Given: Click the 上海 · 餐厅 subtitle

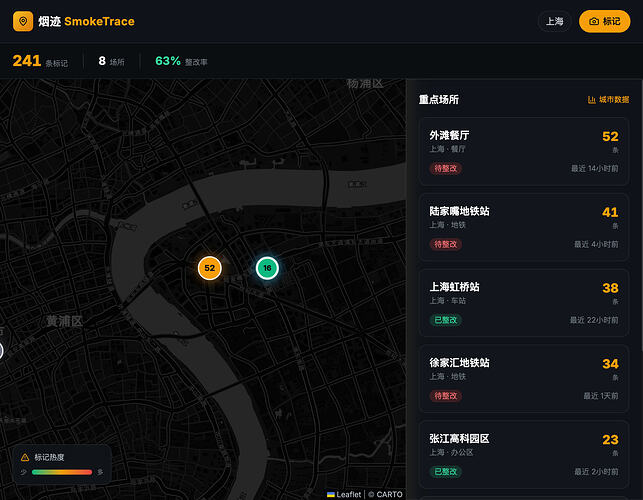Looking at the screenshot, I should (447, 149).
